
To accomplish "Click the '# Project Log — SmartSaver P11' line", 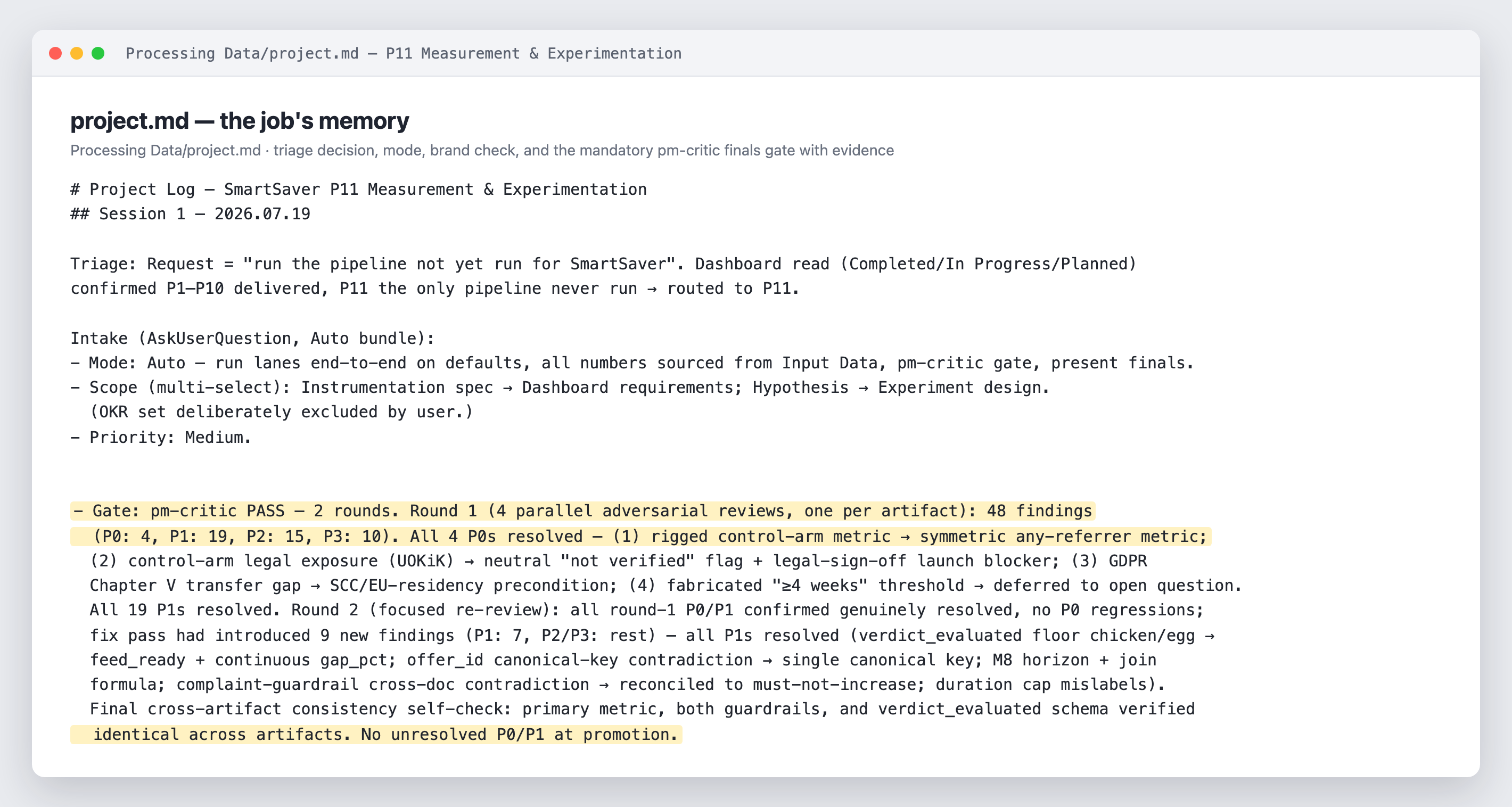I will tap(359, 190).
